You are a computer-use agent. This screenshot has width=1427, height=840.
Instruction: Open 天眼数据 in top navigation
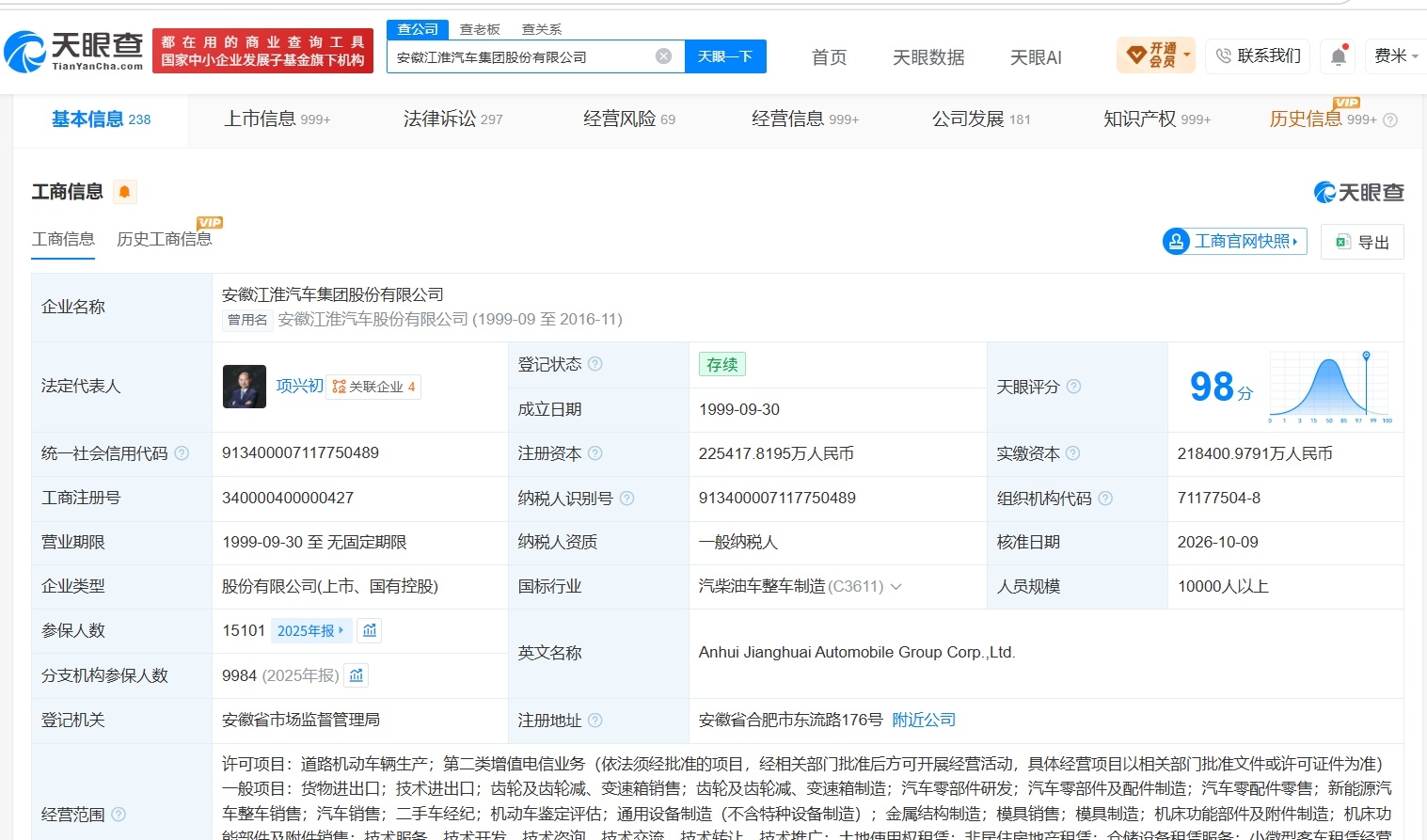coord(928,57)
